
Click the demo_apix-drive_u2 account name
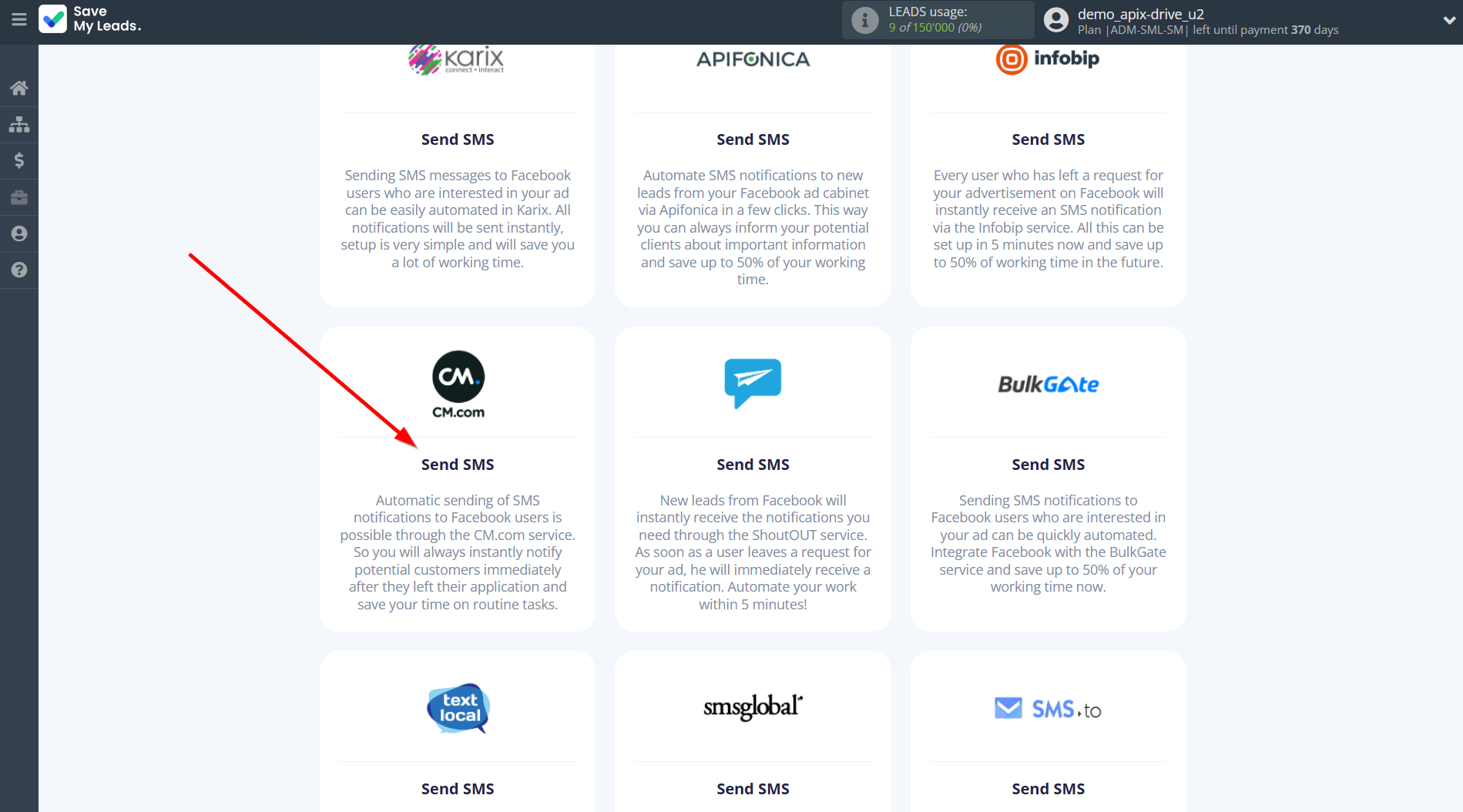point(1139,13)
